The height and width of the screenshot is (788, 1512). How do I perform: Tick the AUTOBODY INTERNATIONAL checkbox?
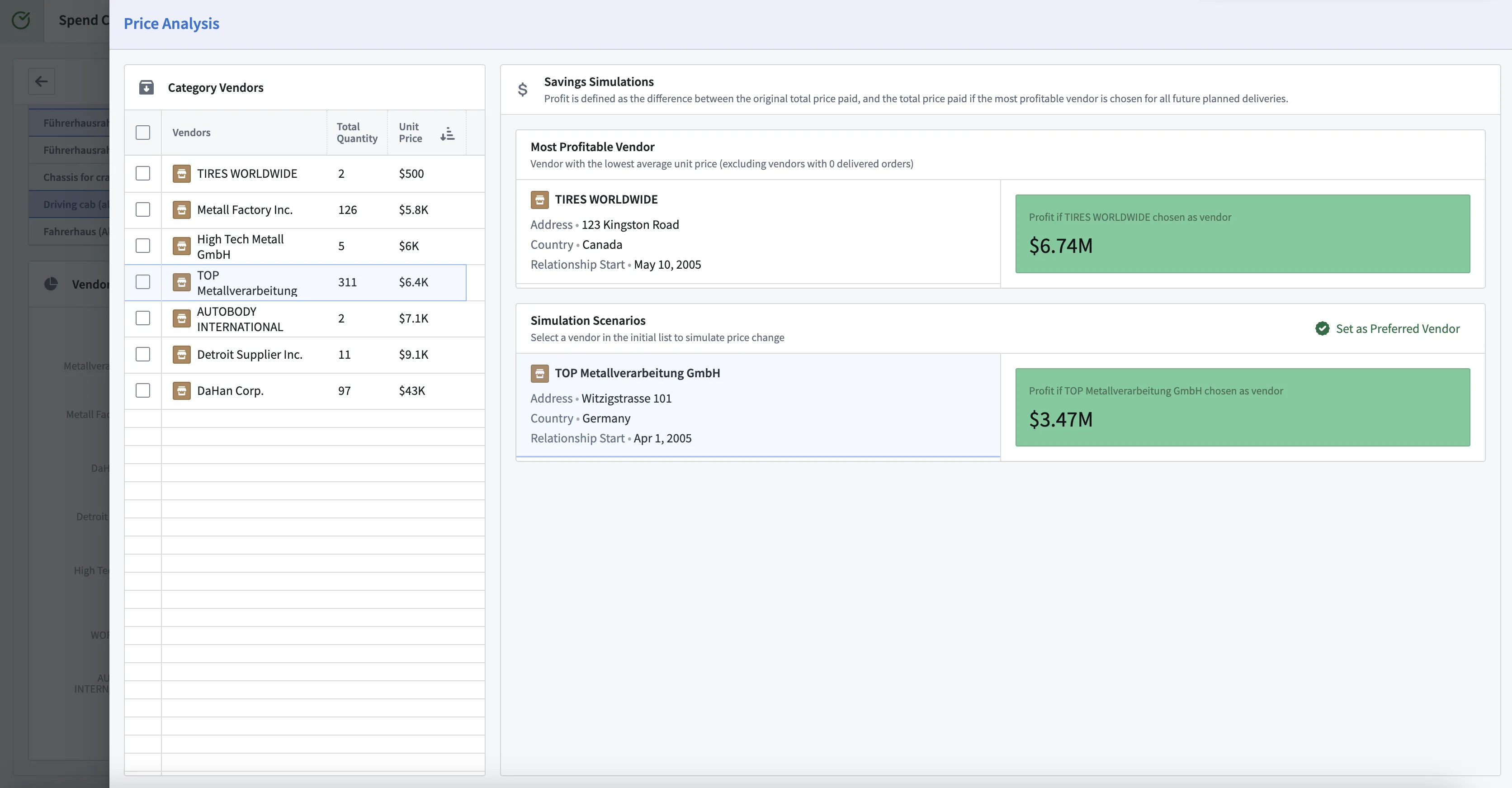point(142,318)
